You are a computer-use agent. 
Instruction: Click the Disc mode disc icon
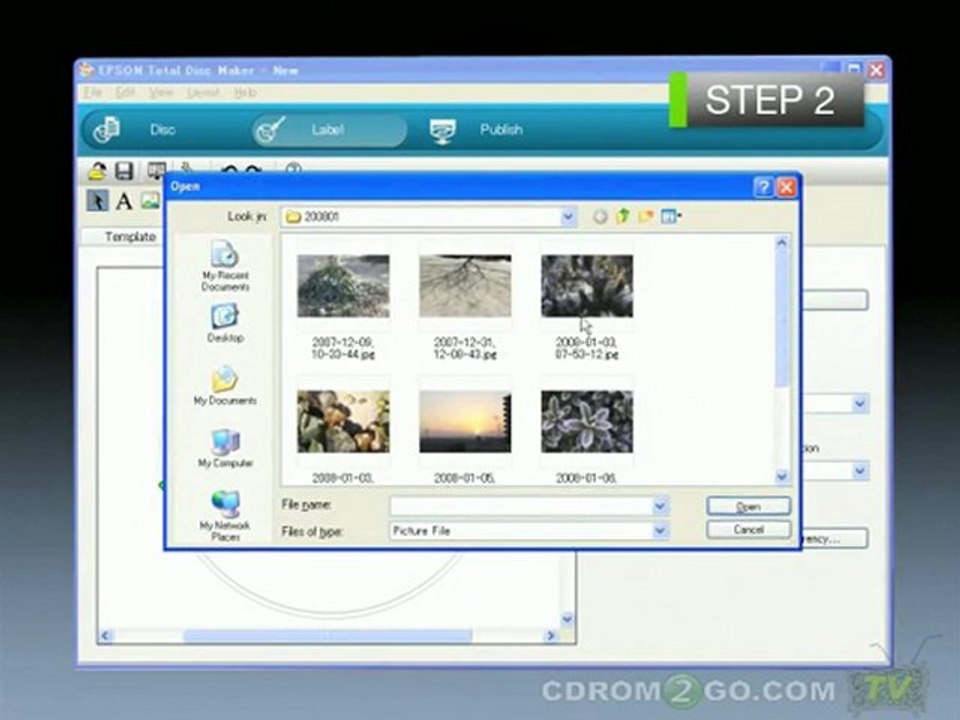coord(107,130)
